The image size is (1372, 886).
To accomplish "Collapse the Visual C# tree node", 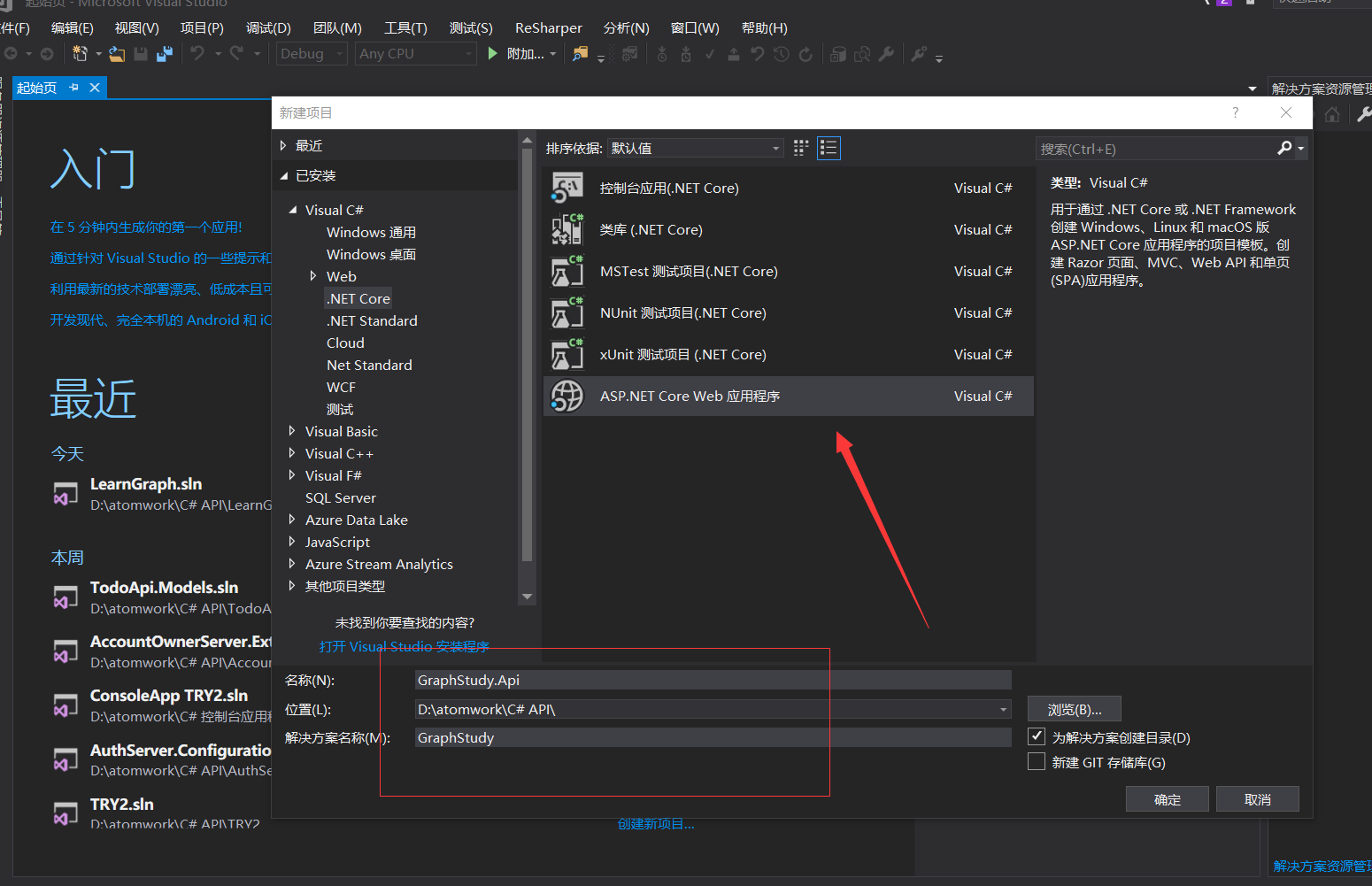I will [293, 210].
